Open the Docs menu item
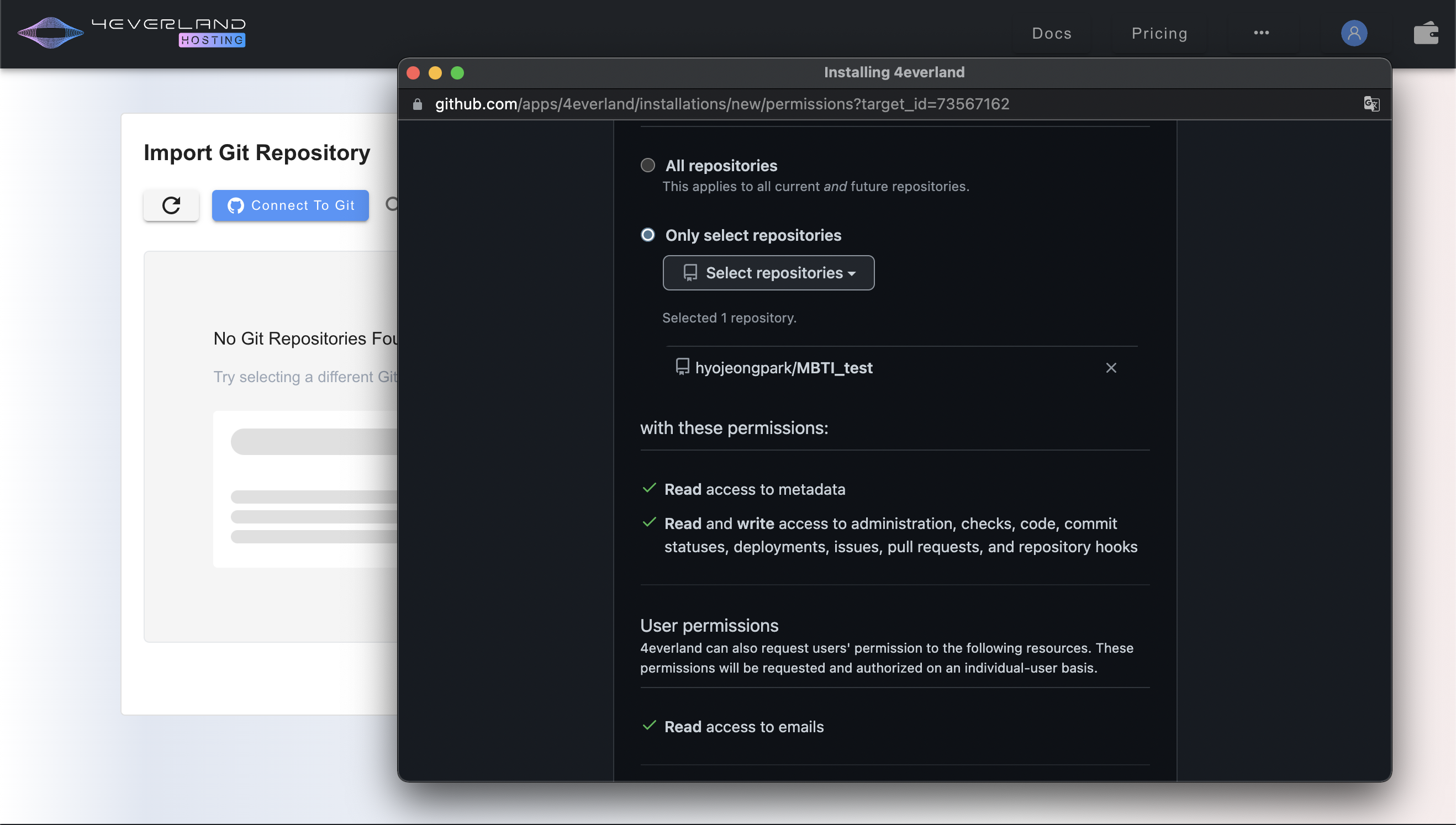 (x=1051, y=34)
